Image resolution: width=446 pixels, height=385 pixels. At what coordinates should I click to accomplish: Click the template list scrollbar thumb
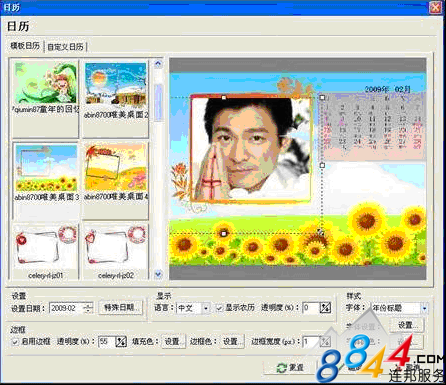[159, 102]
